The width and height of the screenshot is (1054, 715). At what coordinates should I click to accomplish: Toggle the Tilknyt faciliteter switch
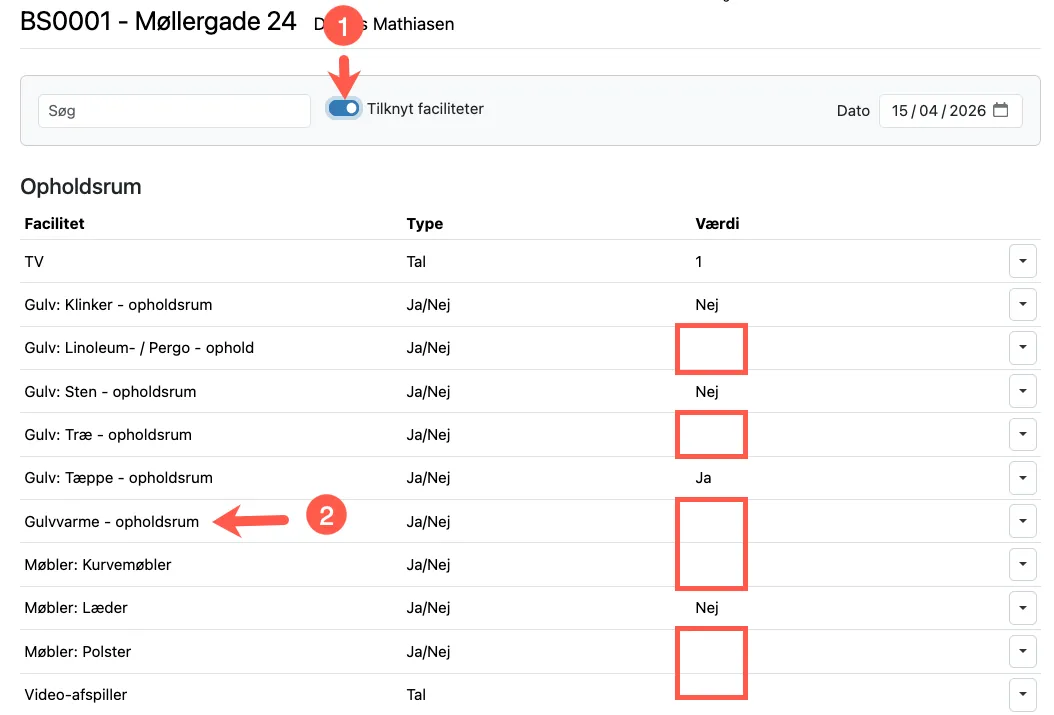344,109
